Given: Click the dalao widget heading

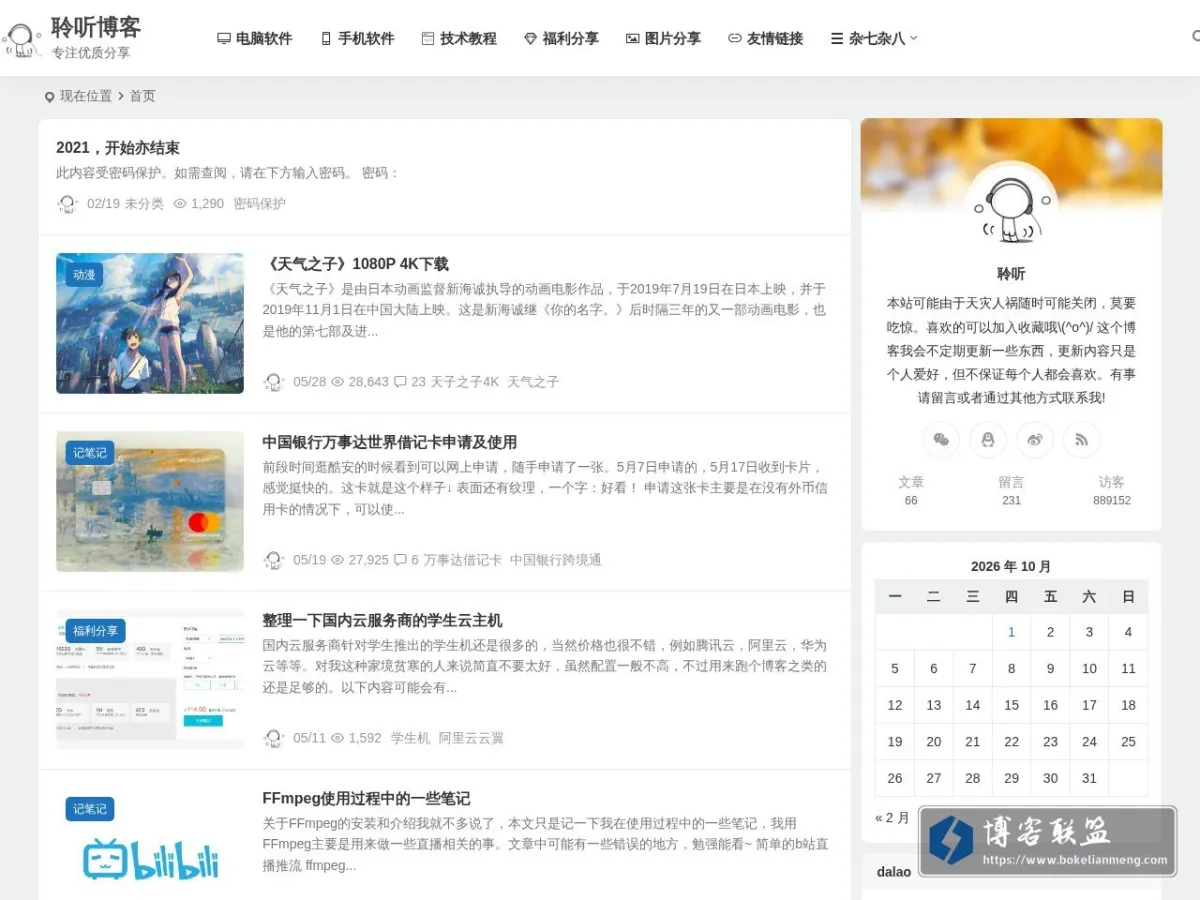Looking at the screenshot, I should 894,872.
